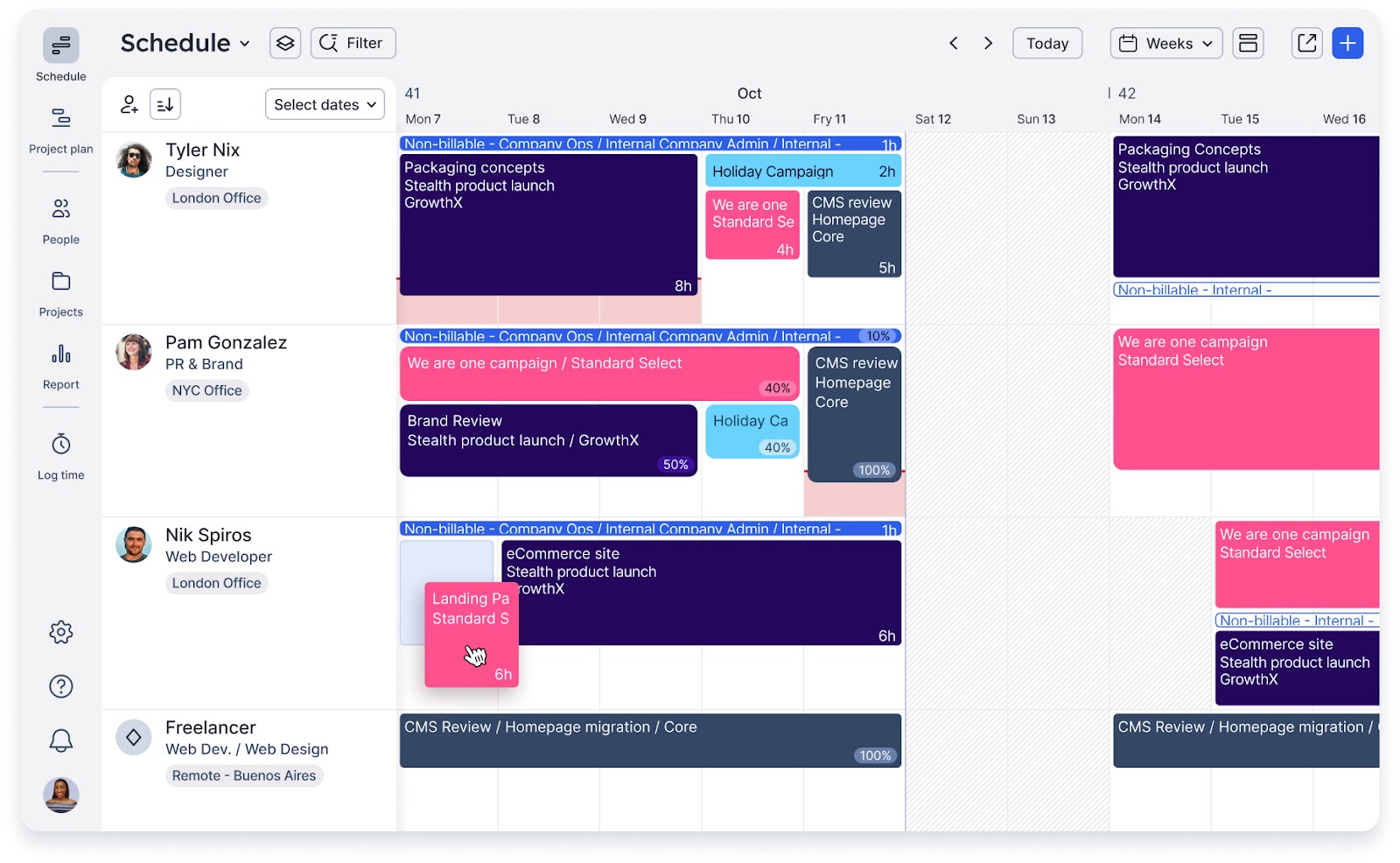The height and width of the screenshot is (863, 1400).
Task: Open the Help question mark icon
Action: 61,686
